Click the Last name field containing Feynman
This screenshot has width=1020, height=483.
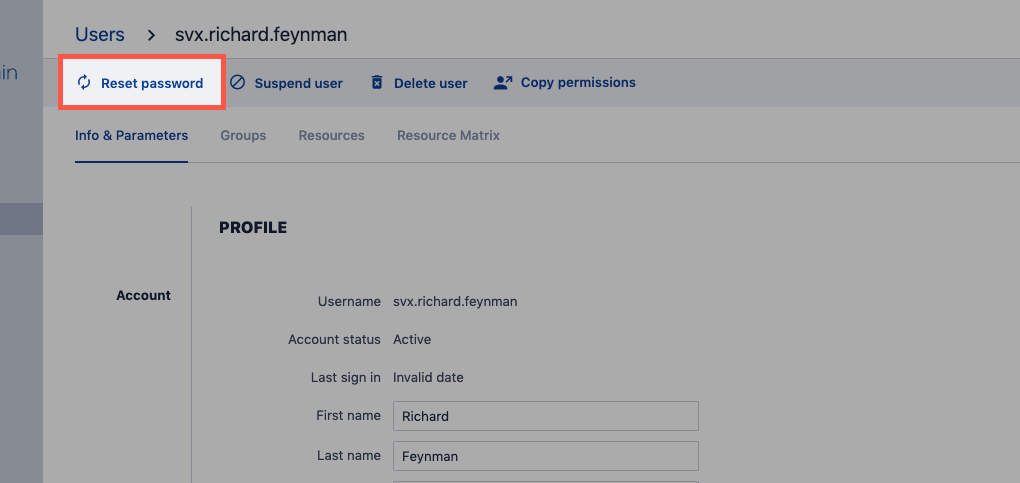point(545,456)
